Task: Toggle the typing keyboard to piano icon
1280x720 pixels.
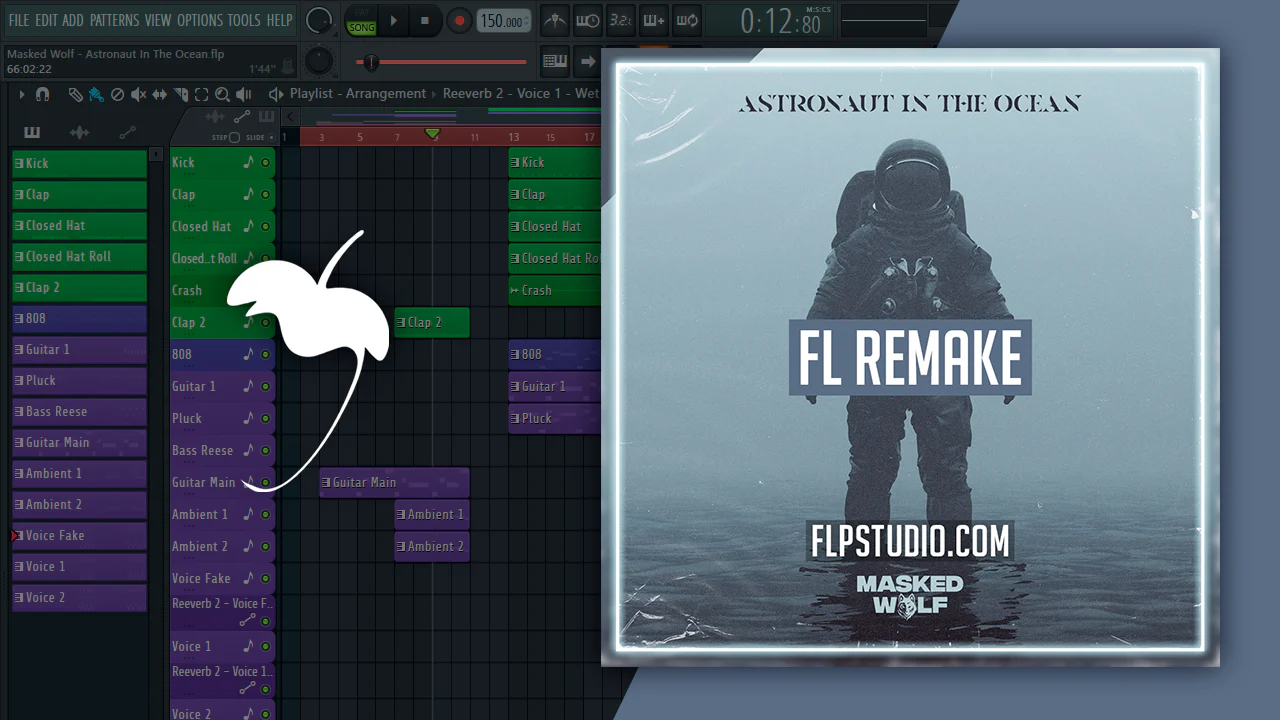Action: coord(555,61)
